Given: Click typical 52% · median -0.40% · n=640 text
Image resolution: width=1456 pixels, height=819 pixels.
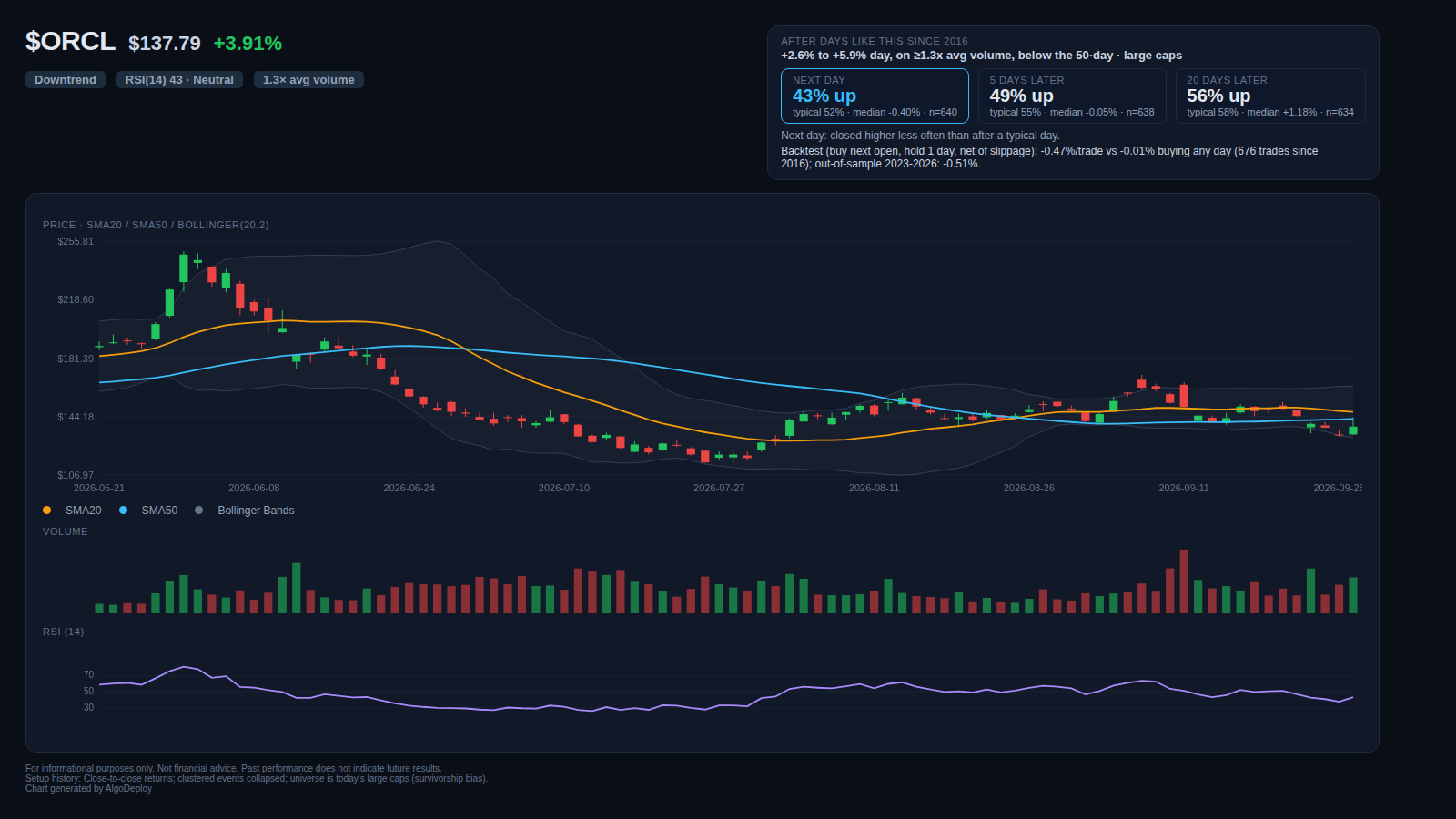Looking at the screenshot, I should (x=875, y=113).
